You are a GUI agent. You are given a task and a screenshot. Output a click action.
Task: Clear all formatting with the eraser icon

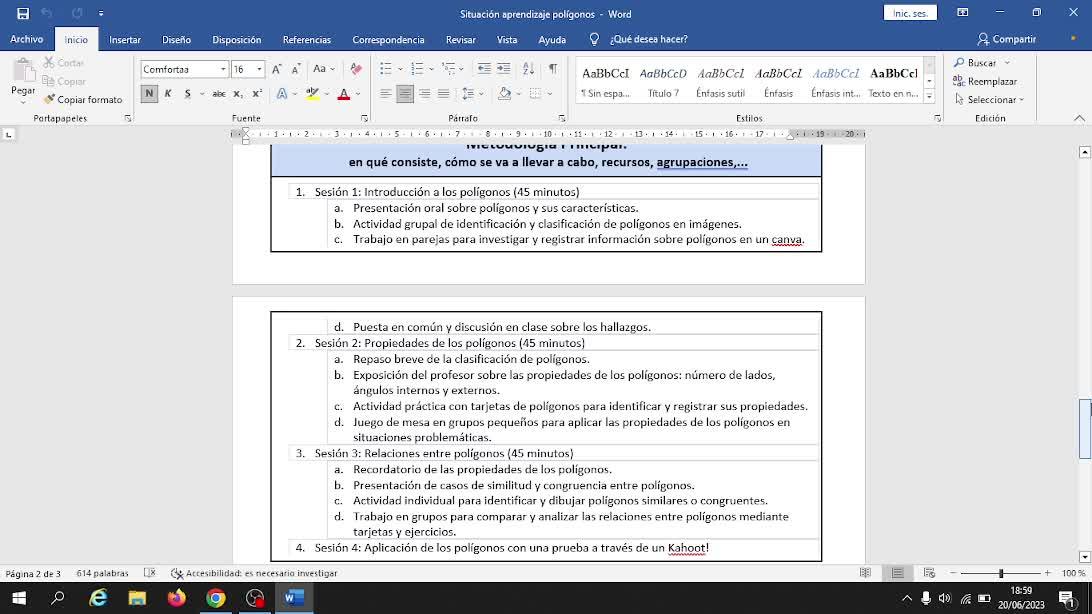[356, 69]
